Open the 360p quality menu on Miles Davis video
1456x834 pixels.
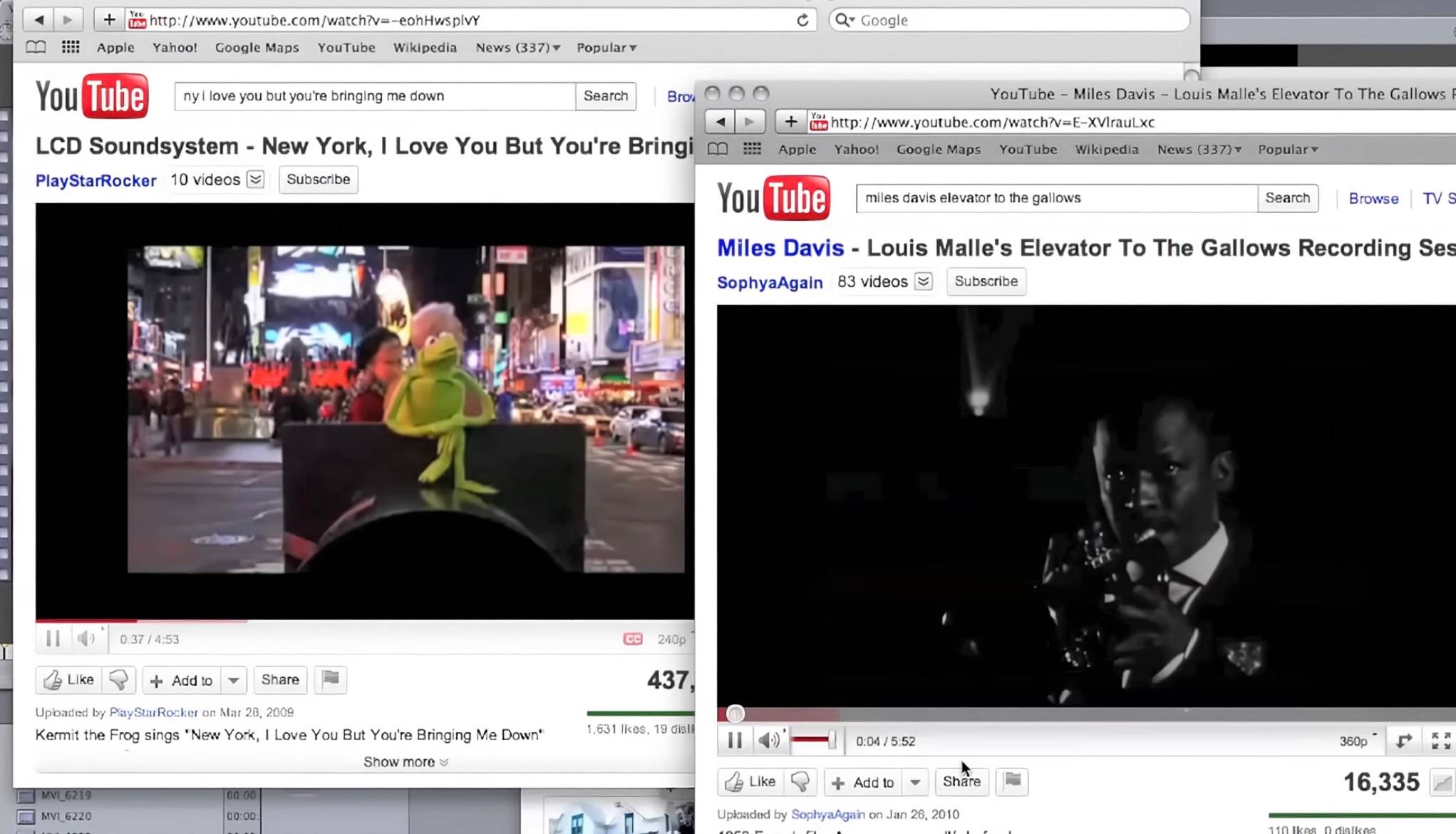(1357, 741)
